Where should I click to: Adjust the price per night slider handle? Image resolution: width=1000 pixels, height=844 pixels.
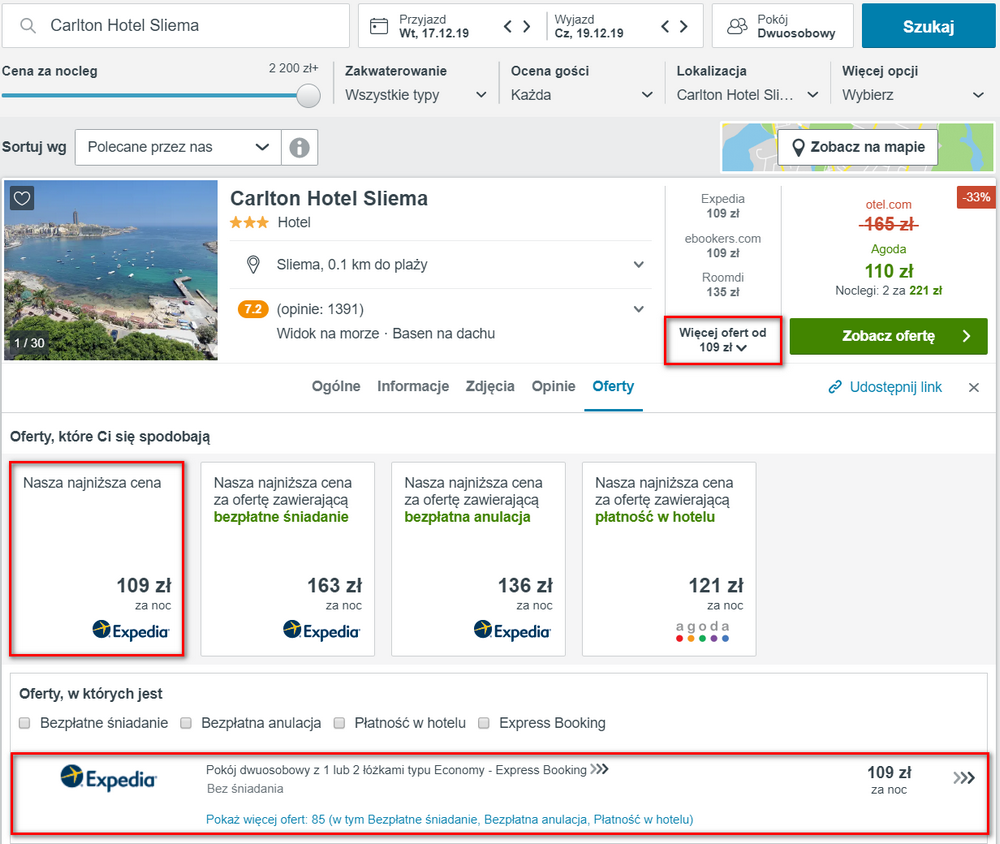[x=309, y=96]
